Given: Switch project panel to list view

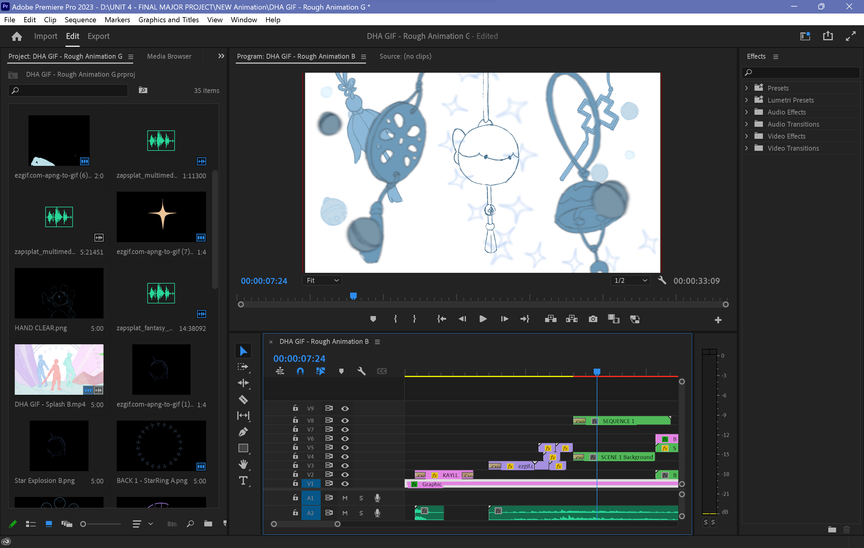Looking at the screenshot, I should click(x=31, y=524).
